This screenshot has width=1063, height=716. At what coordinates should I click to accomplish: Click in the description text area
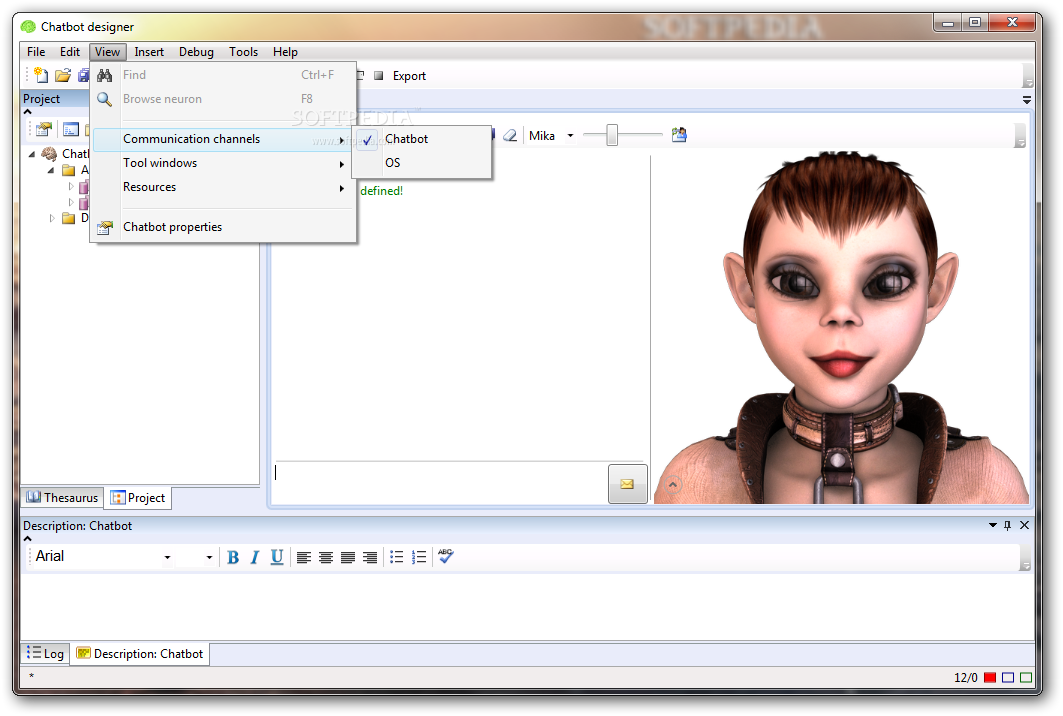click(x=527, y=607)
